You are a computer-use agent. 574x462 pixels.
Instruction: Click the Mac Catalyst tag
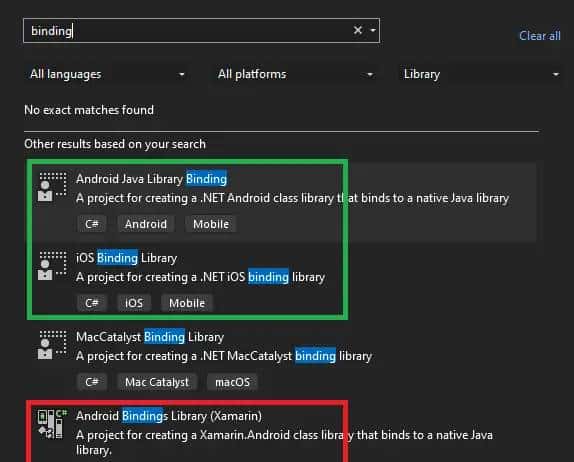click(x=157, y=382)
